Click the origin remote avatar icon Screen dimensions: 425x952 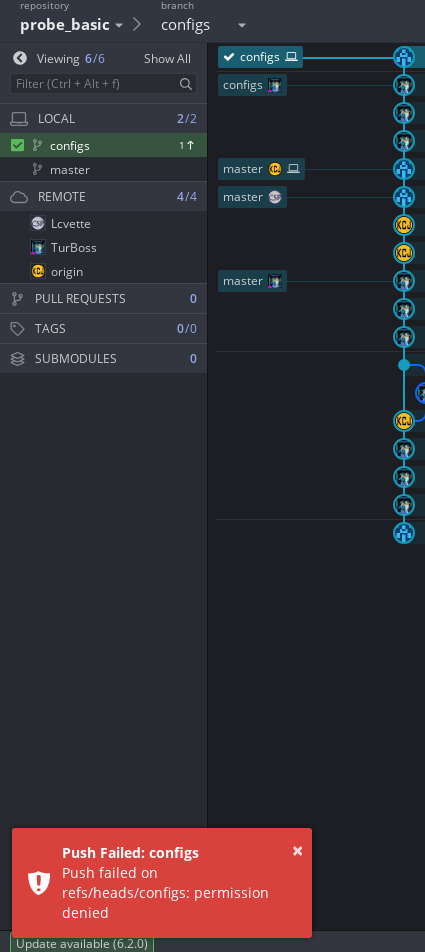pyautogui.click(x=38, y=271)
